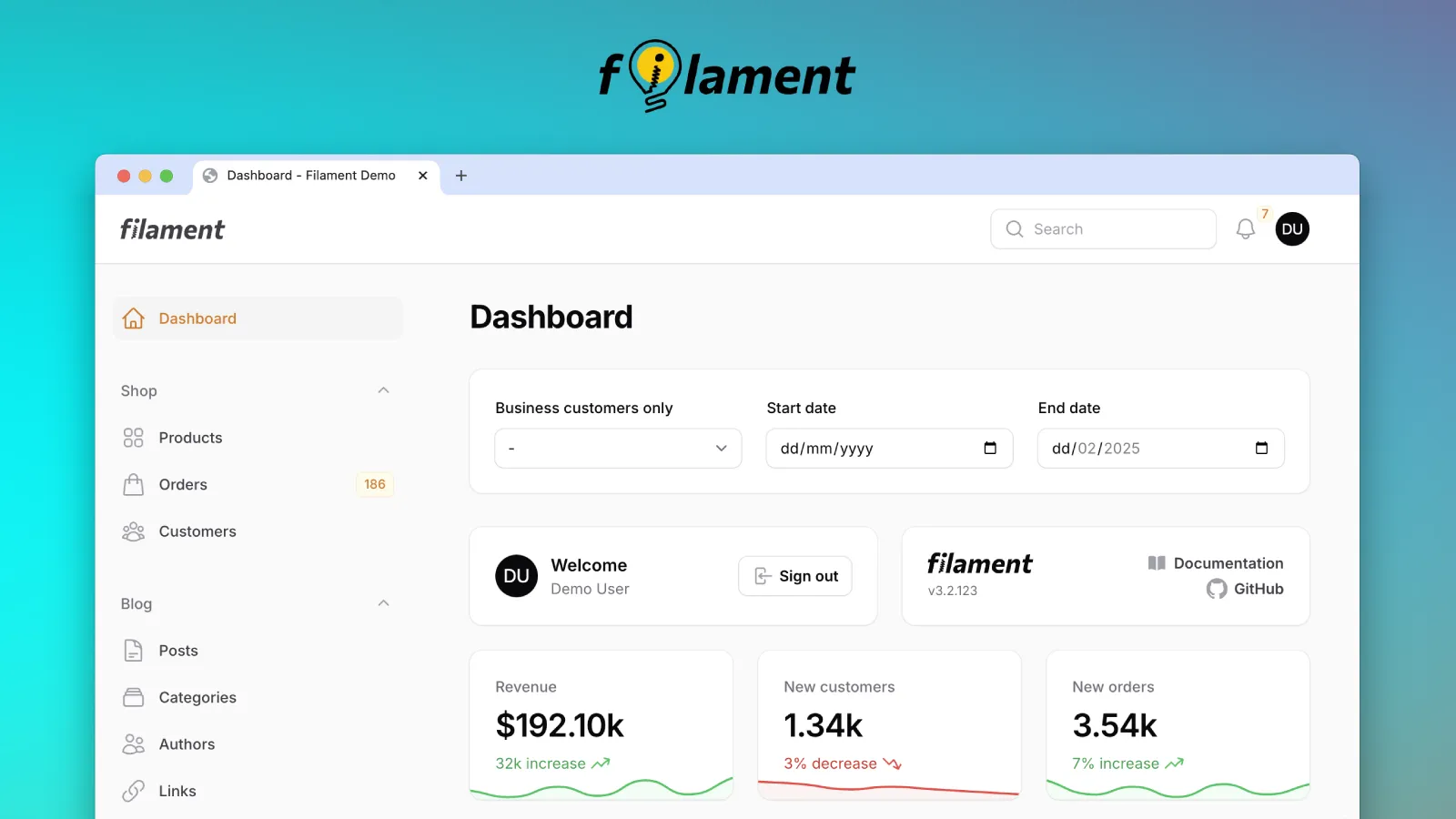1456x819 pixels.
Task: Switch to the Dashboard - Filament Demo tab
Action: coord(309,175)
